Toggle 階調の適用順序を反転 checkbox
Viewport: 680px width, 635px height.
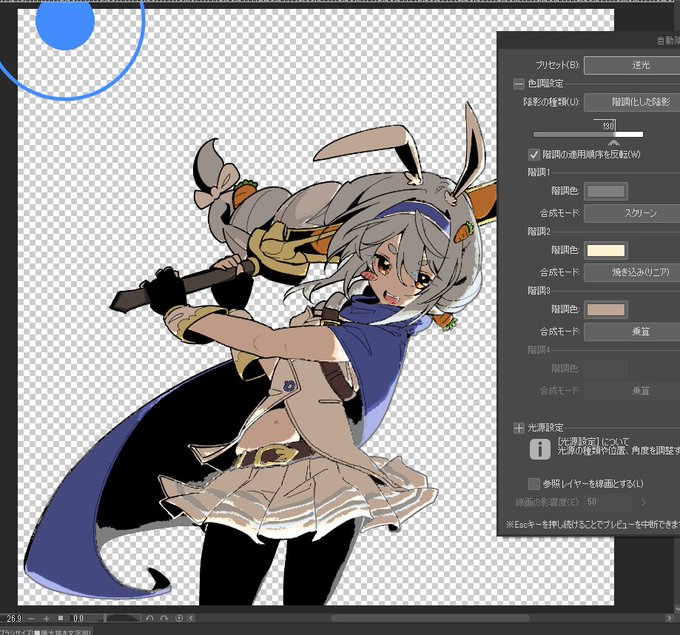534,154
